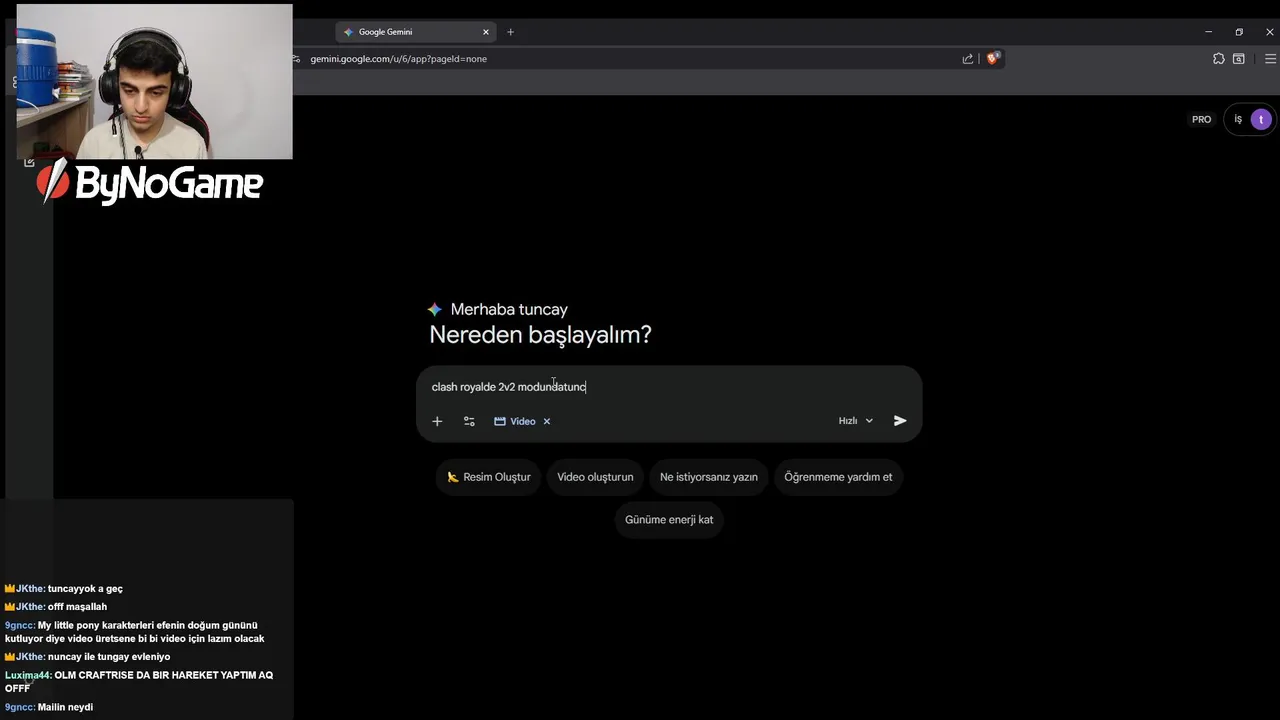Click chat message 'tuncayyok a geç'
The height and width of the screenshot is (720, 1280).
pyautogui.click(x=85, y=589)
